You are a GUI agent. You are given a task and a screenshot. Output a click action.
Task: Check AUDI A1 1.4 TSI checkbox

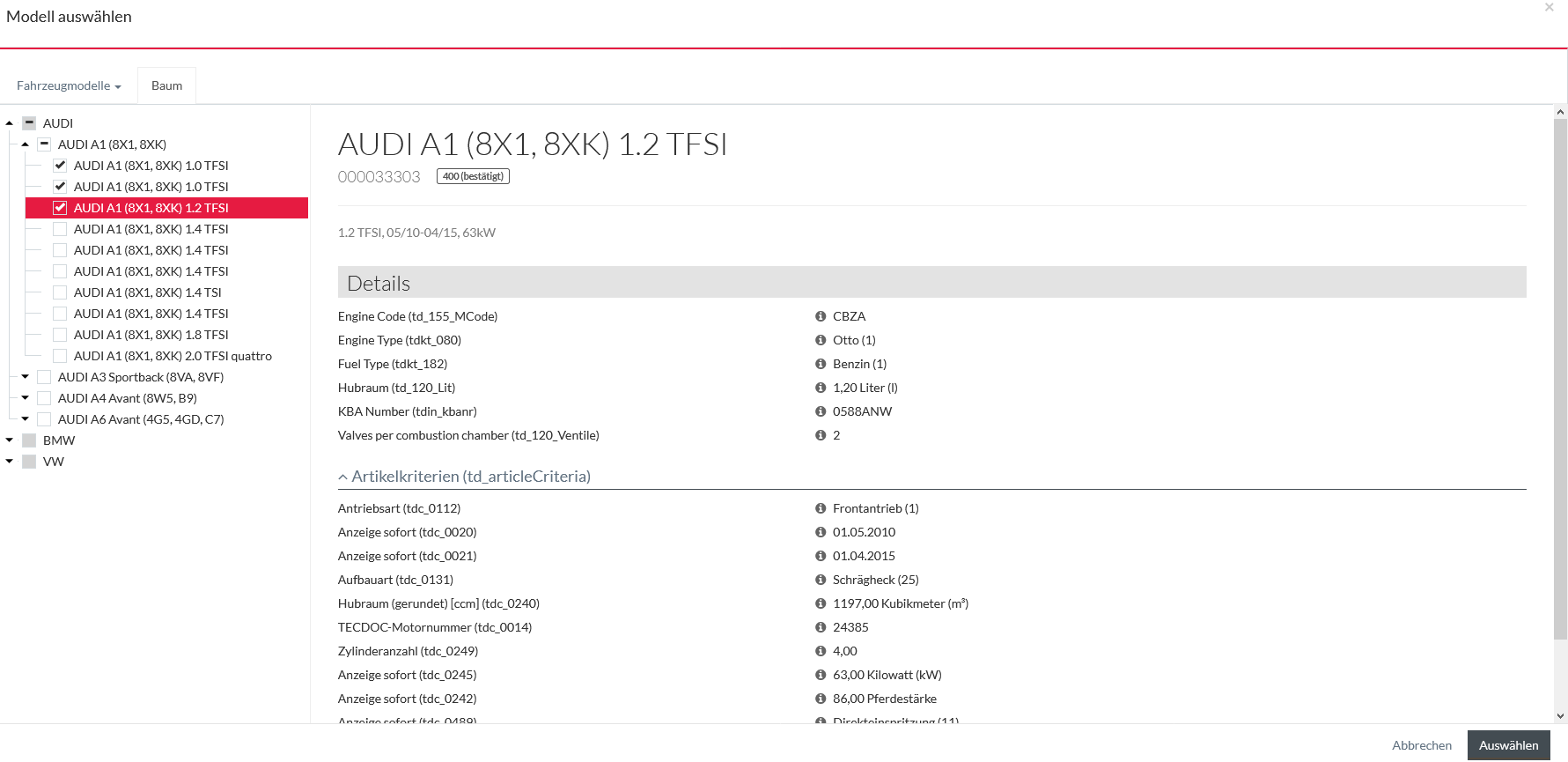(60, 292)
